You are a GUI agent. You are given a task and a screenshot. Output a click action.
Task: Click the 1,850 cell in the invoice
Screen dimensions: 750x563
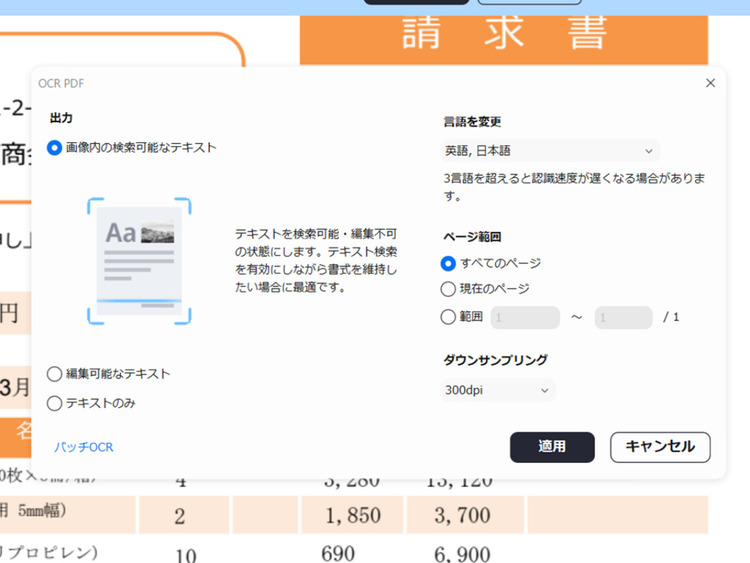coord(353,516)
